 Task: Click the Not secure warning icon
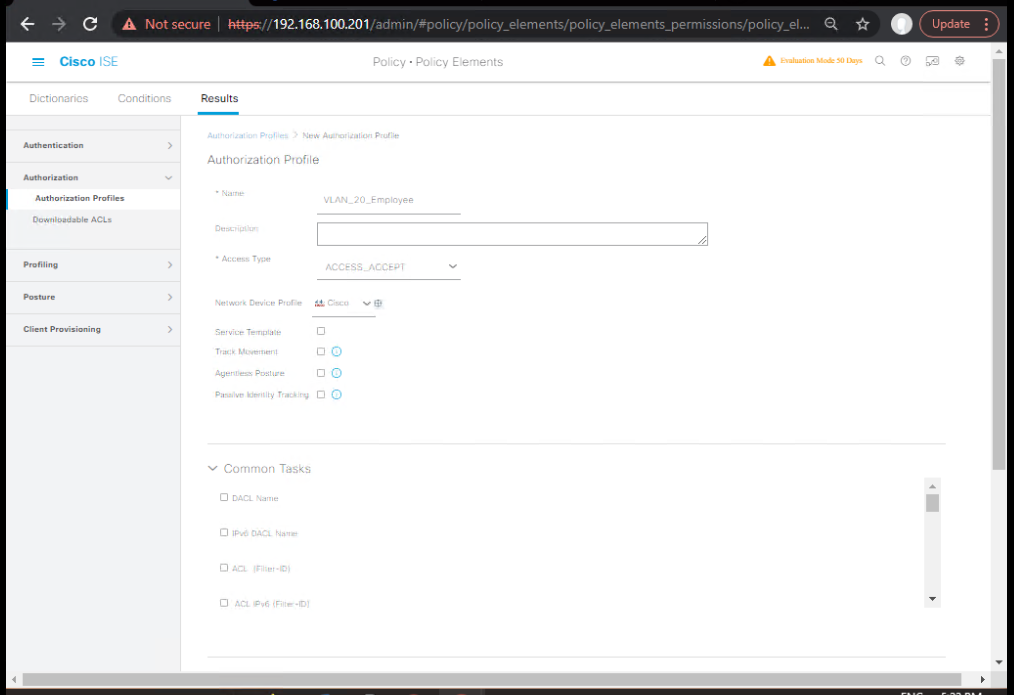[129, 25]
